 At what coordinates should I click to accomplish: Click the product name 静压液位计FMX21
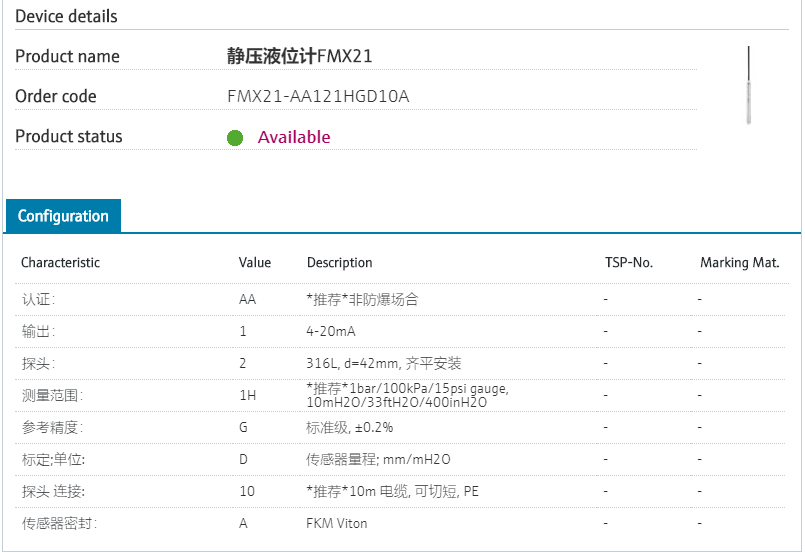[x=300, y=56]
